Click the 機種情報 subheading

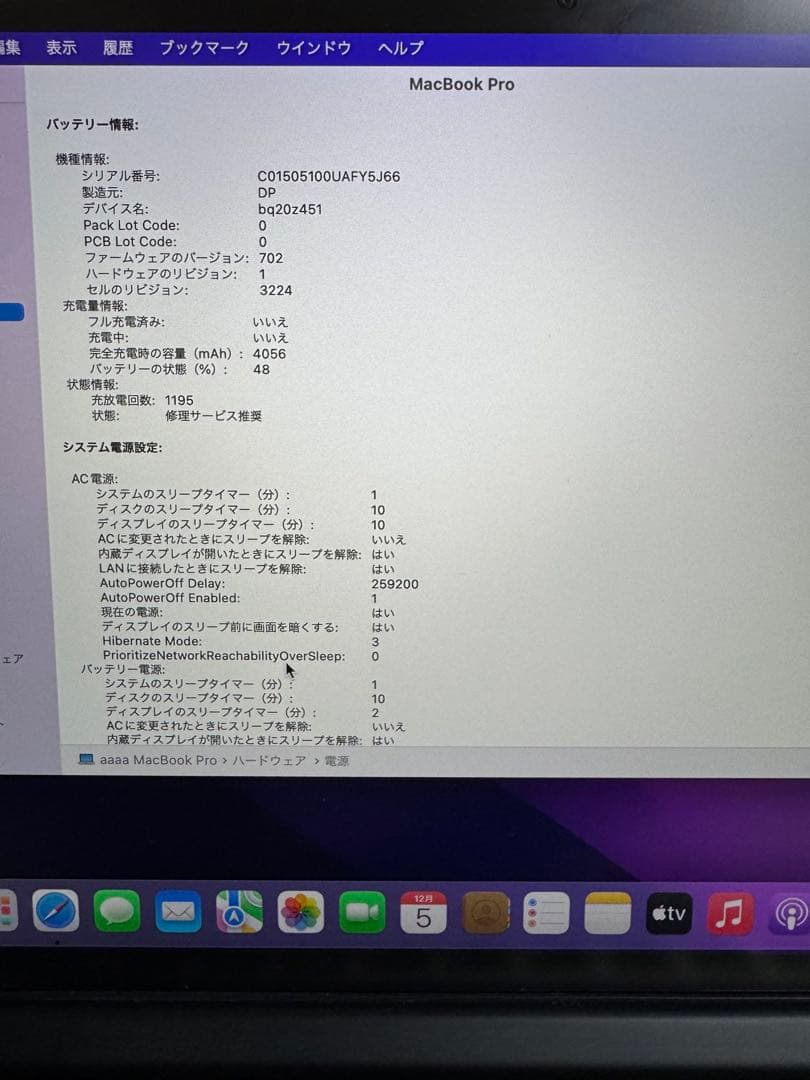pos(82,159)
